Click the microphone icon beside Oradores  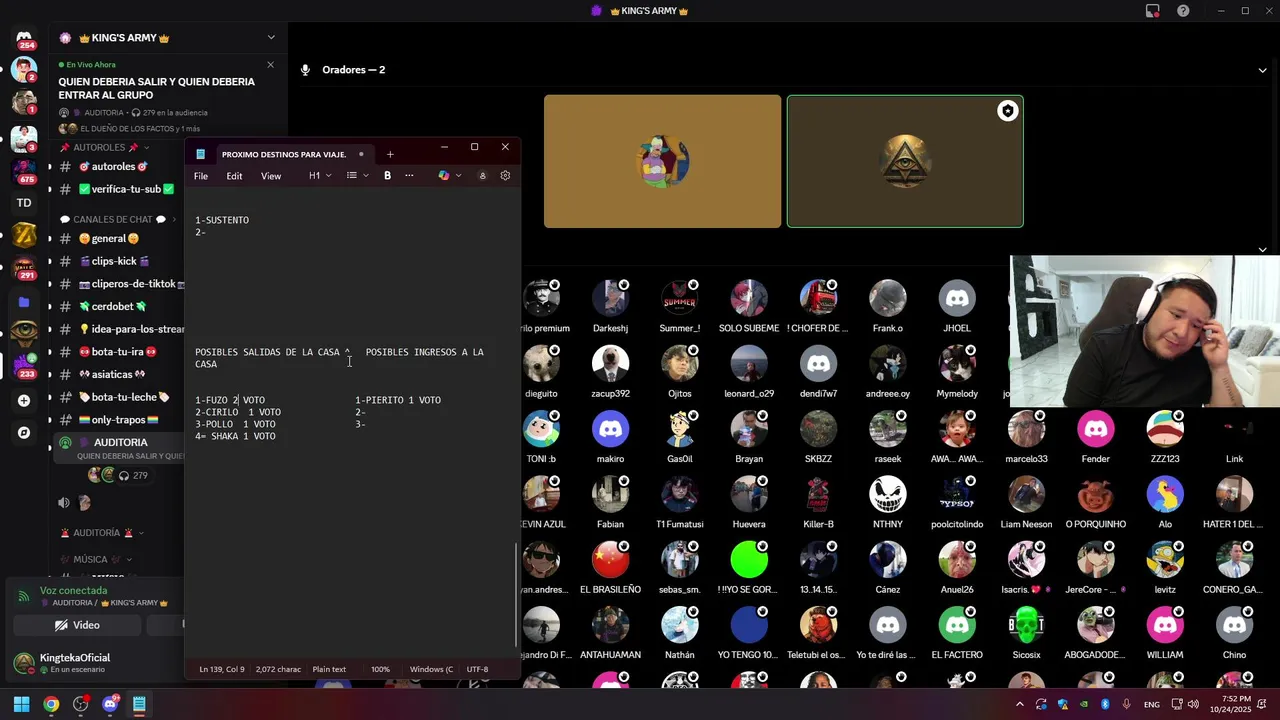[306, 70]
